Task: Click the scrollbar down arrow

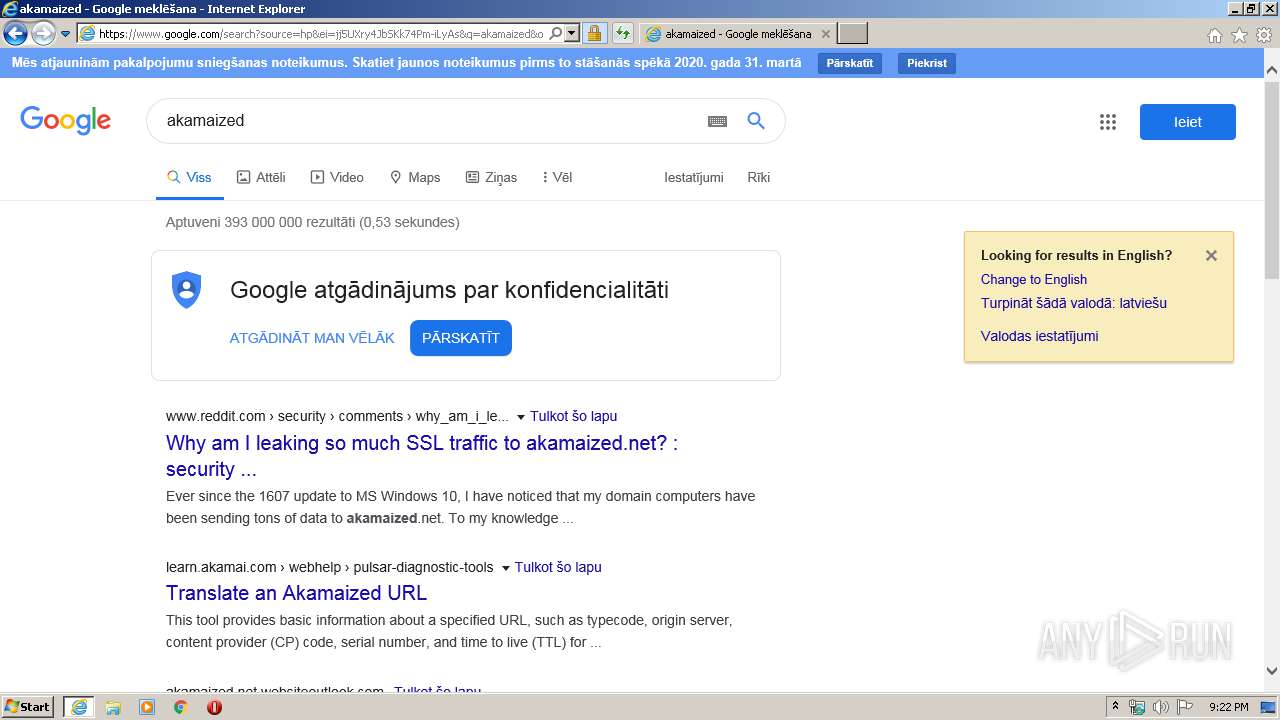Action: point(1272,671)
